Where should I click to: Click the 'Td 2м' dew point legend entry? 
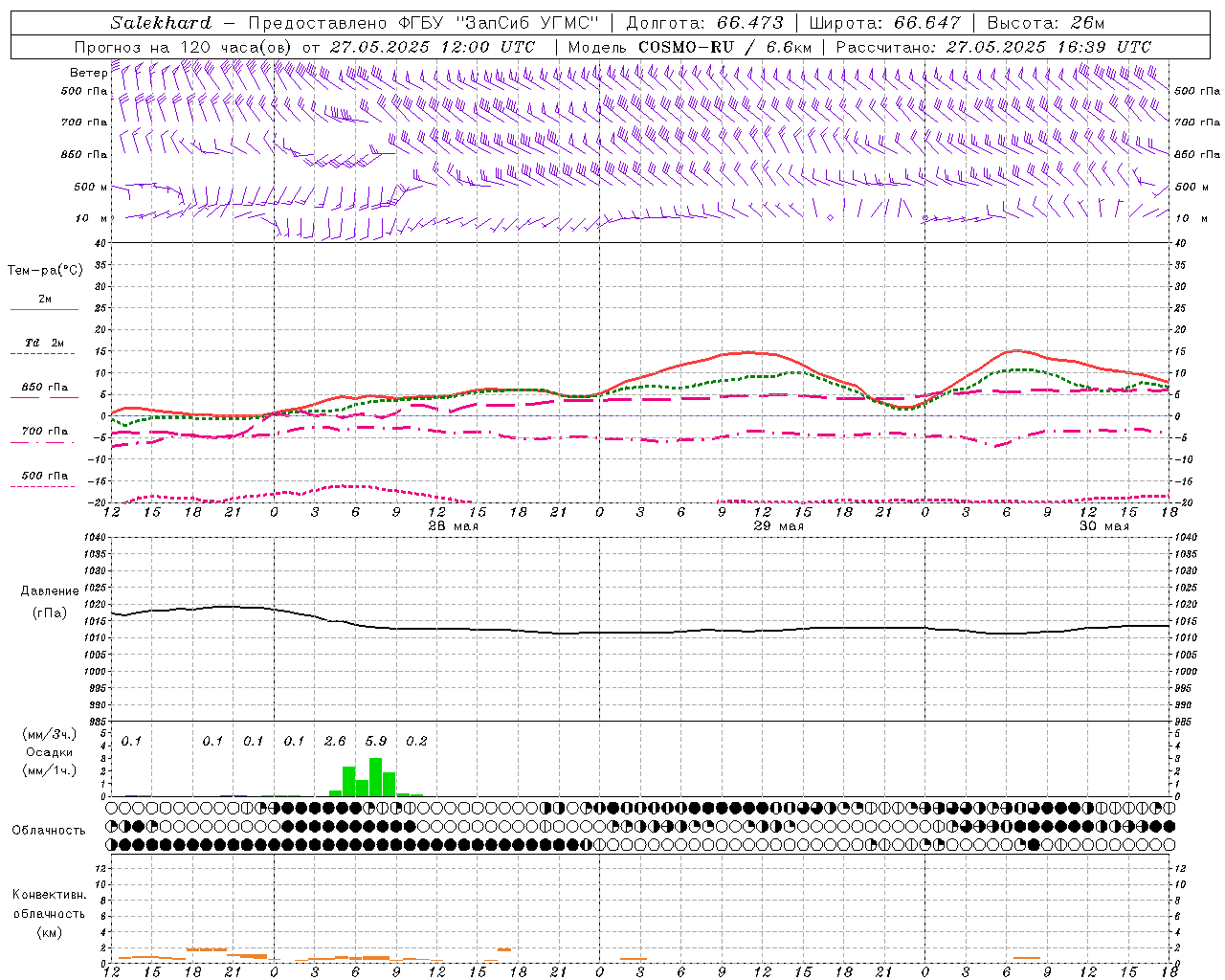coord(45,343)
